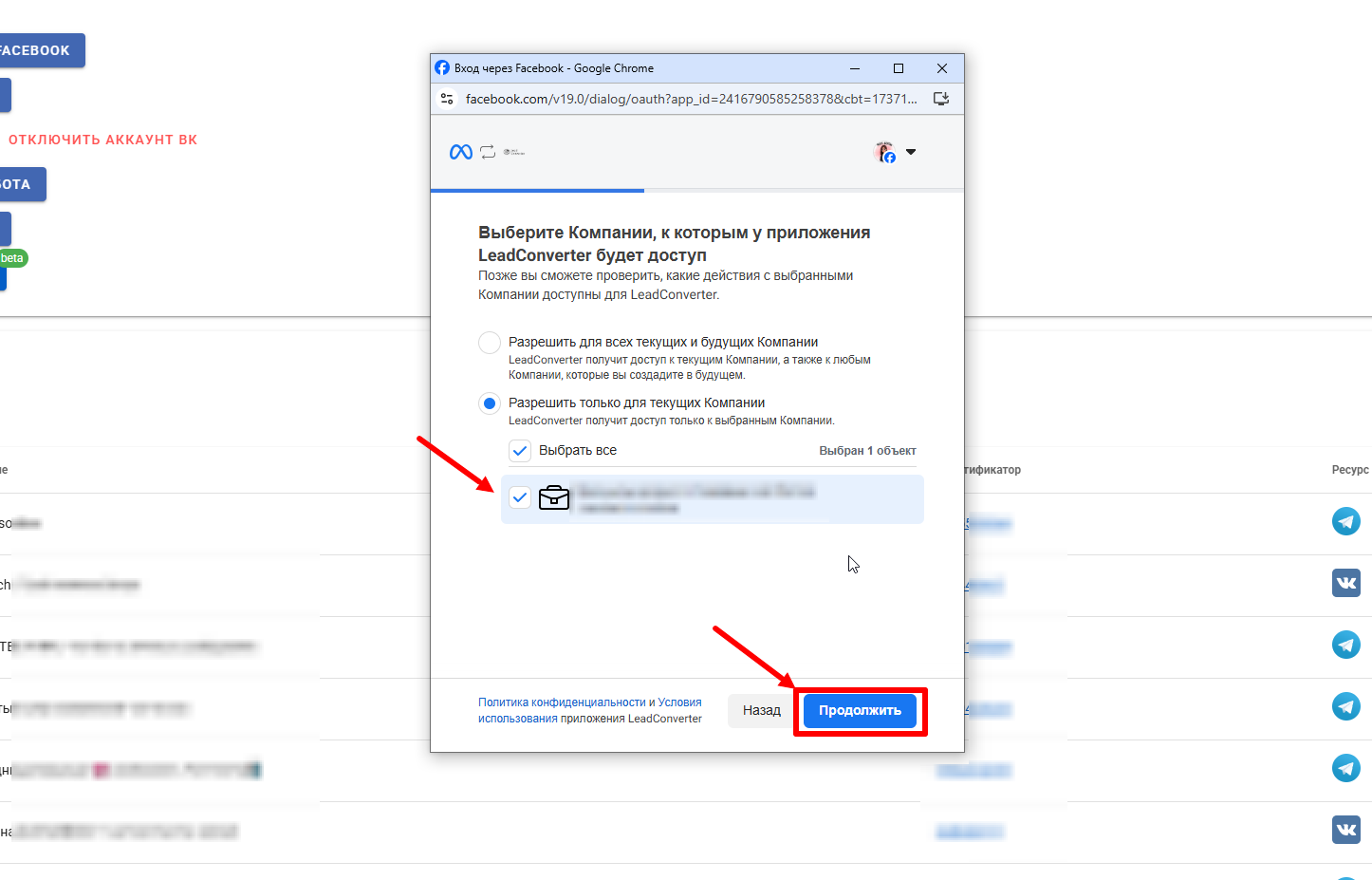The height and width of the screenshot is (880, 1372).
Task: Uncheck the checkbox beside the blurred company row
Action: point(520,497)
